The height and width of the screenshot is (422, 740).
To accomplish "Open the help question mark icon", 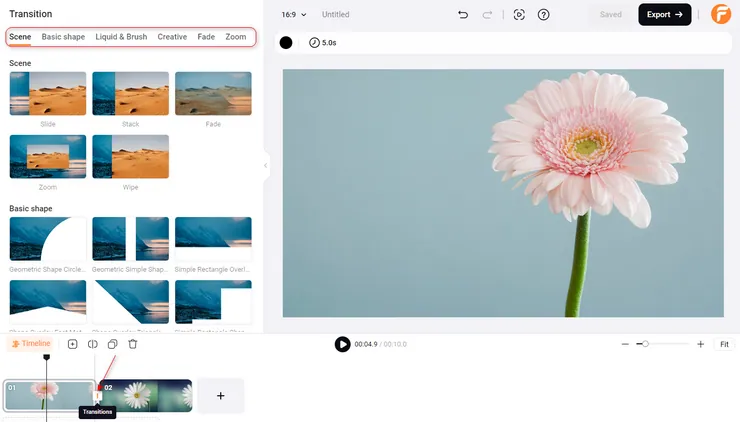I will tap(543, 15).
